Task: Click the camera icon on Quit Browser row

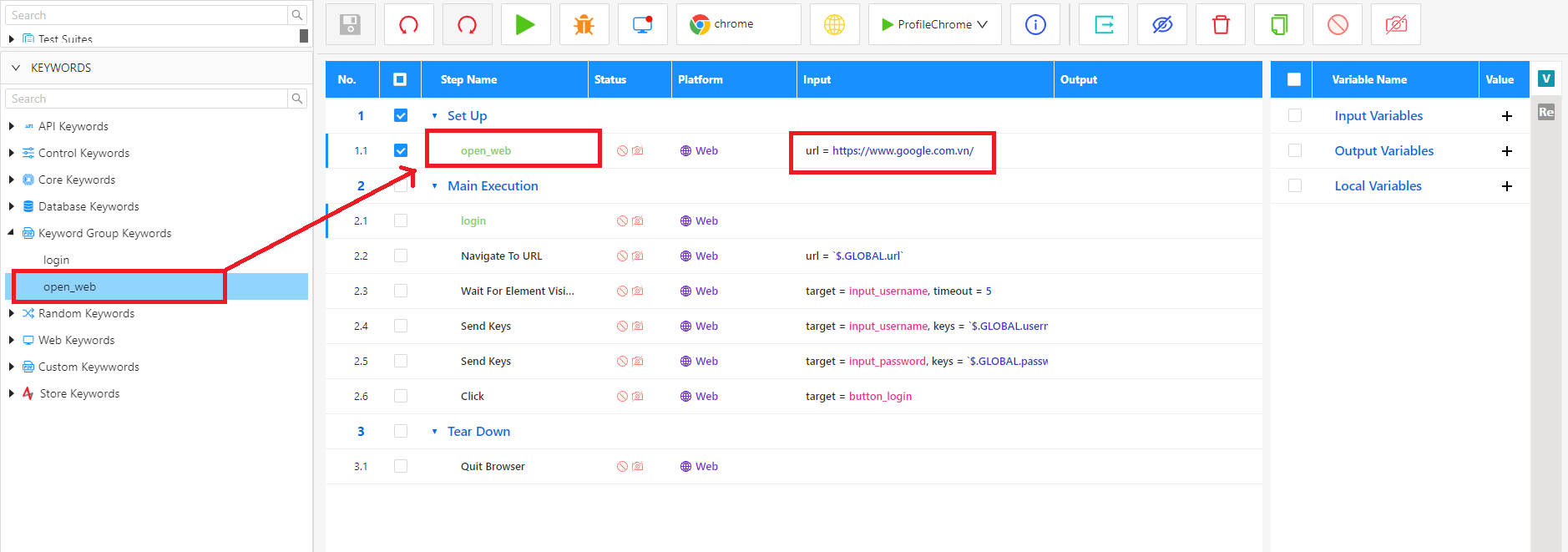Action: tap(638, 467)
